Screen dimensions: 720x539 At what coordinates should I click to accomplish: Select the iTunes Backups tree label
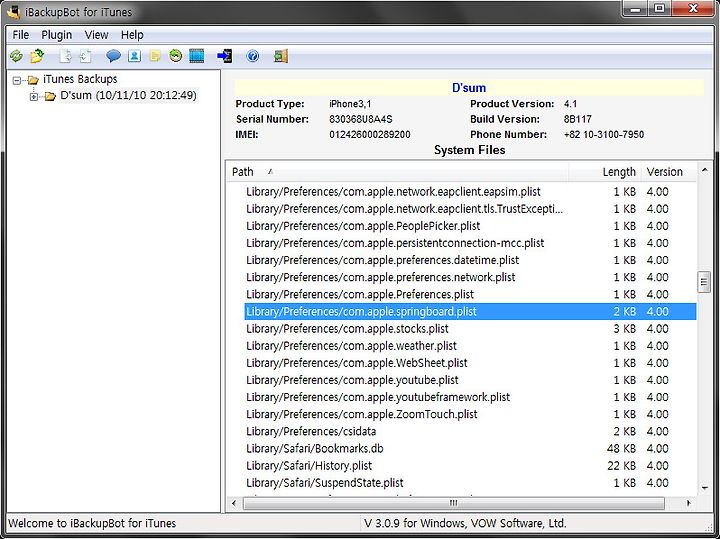point(80,79)
